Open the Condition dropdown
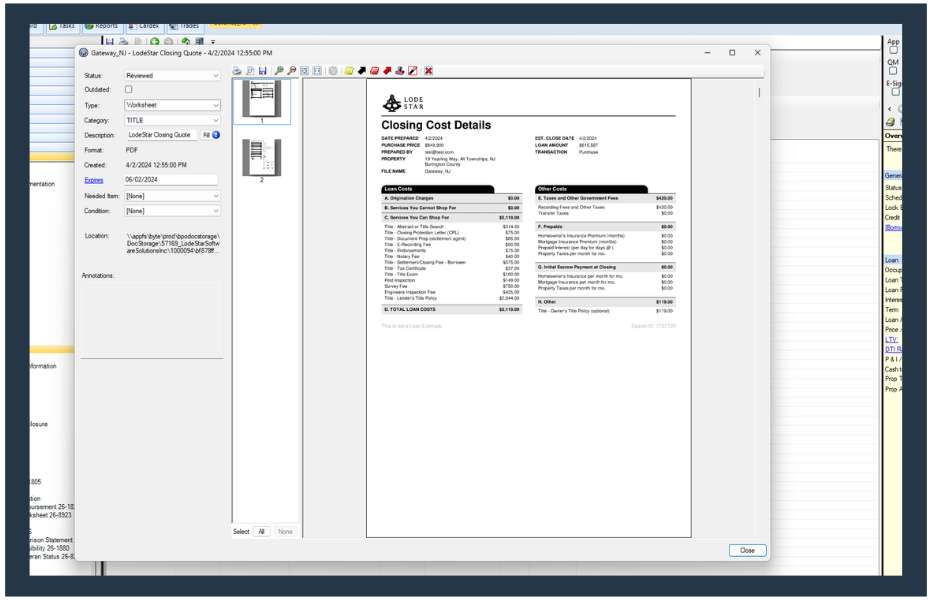 (x=173, y=211)
